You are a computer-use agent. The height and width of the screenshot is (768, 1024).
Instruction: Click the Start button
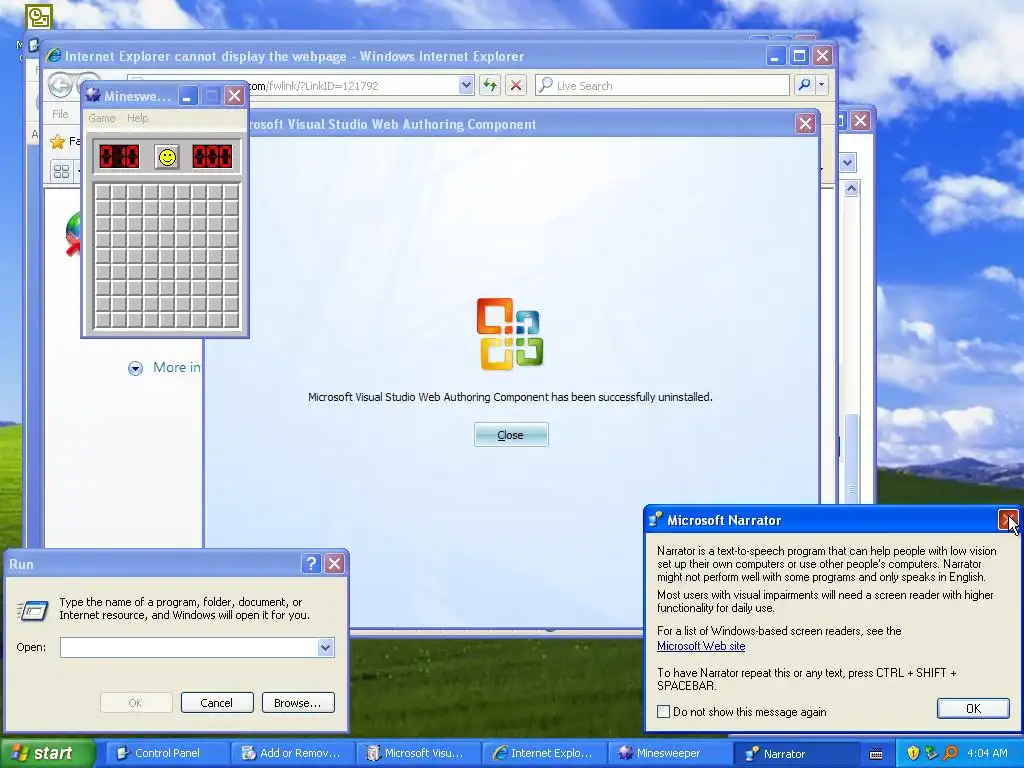(47, 753)
